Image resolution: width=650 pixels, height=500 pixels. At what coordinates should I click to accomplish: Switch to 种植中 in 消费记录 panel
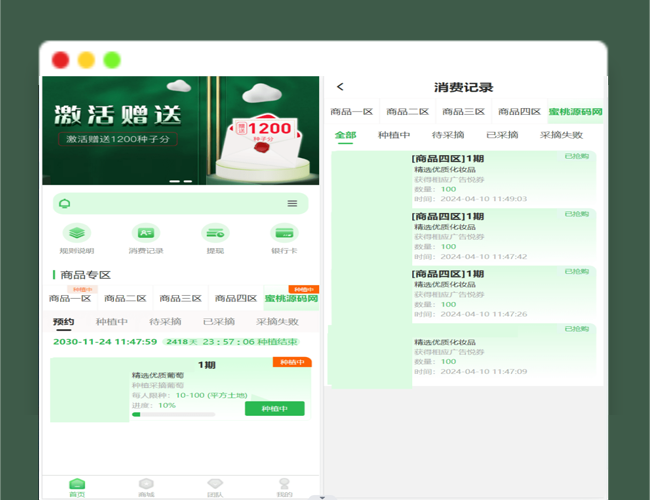pos(394,135)
